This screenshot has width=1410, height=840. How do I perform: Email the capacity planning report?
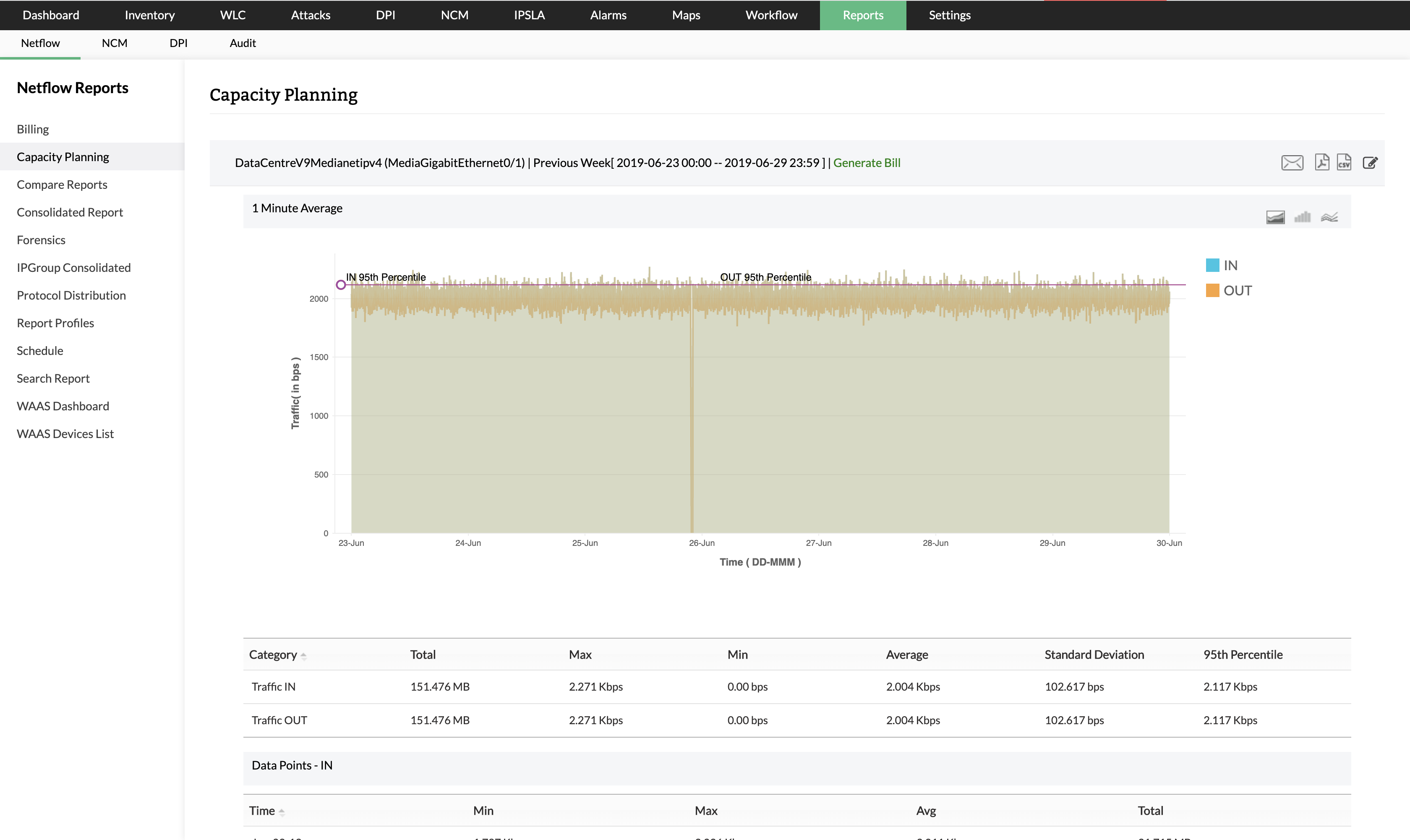(1292, 163)
